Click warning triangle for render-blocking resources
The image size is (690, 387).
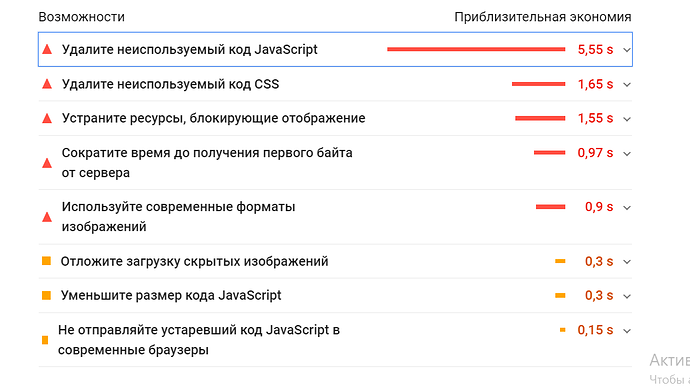tap(47, 118)
